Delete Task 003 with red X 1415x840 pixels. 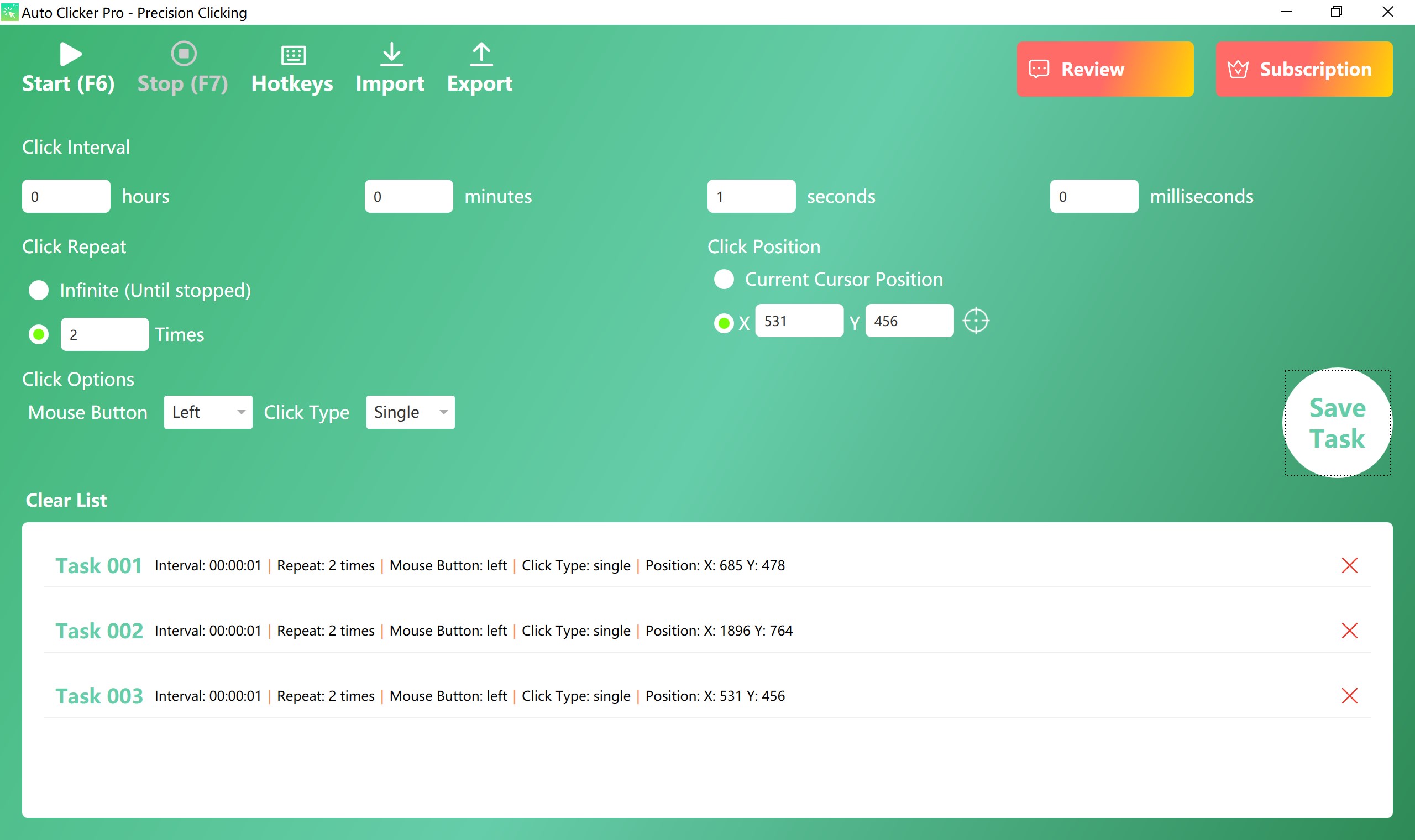[x=1349, y=695]
